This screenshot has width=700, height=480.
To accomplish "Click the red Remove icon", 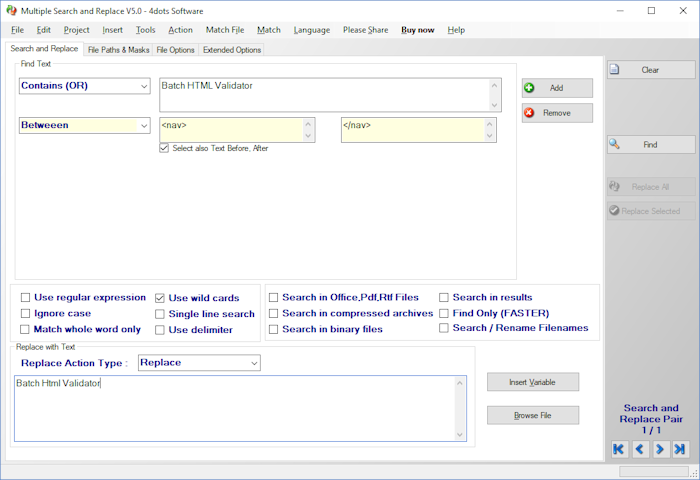I will pos(530,113).
